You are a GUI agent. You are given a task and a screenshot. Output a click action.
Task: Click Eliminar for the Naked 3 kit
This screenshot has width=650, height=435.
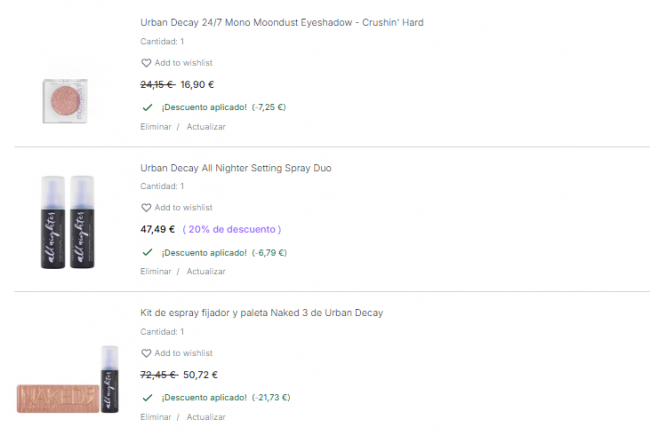click(x=156, y=416)
